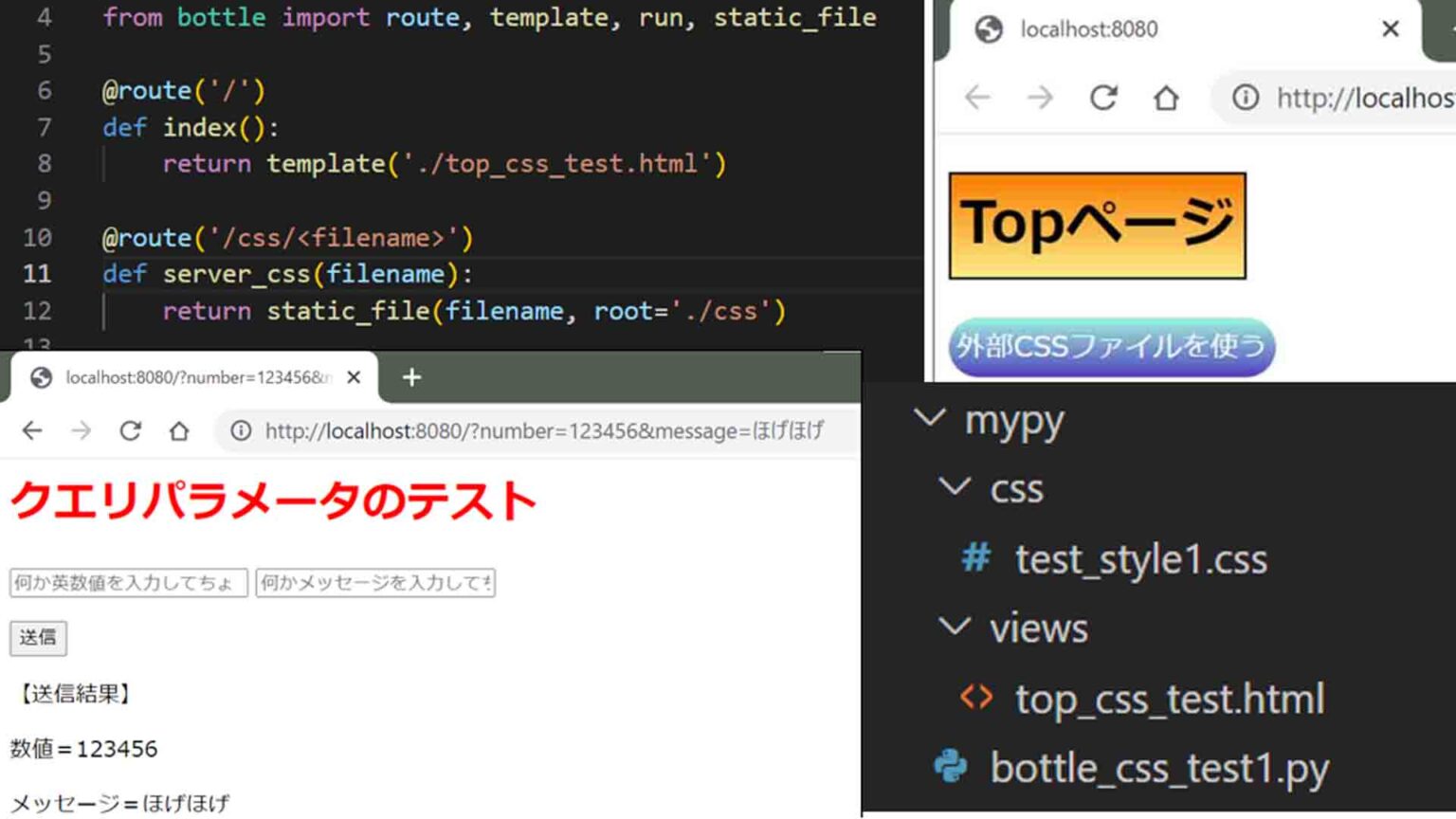This screenshot has width=1456, height=819.
Task: Click the message input field
Action: 375,583
